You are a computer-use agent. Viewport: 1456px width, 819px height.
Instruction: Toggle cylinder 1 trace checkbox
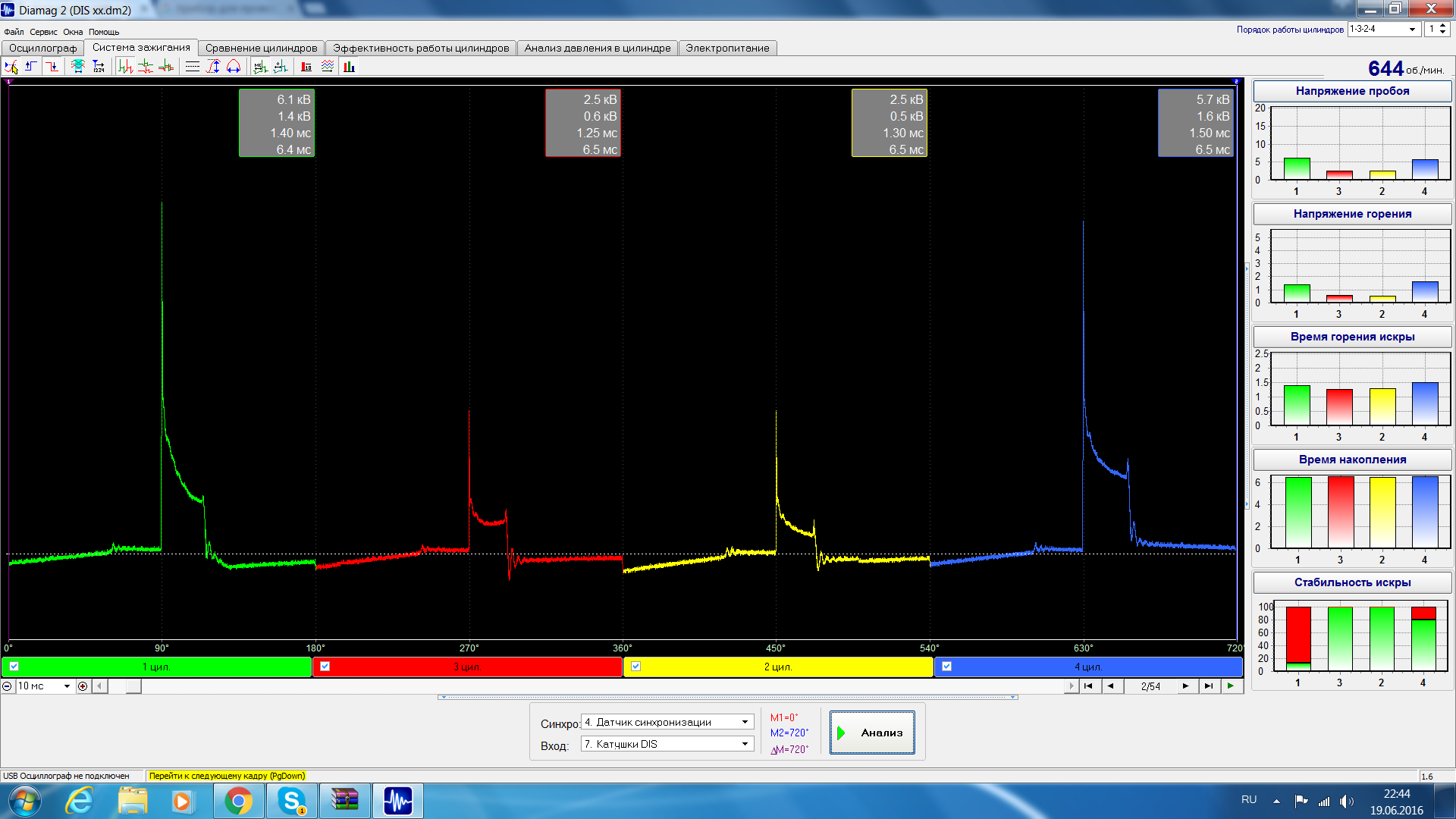pos(14,667)
